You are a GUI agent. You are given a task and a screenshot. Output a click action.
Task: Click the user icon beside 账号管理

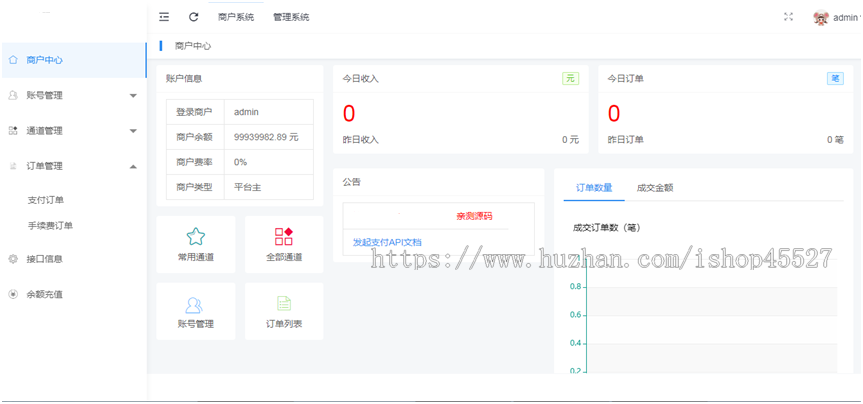[13, 95]
